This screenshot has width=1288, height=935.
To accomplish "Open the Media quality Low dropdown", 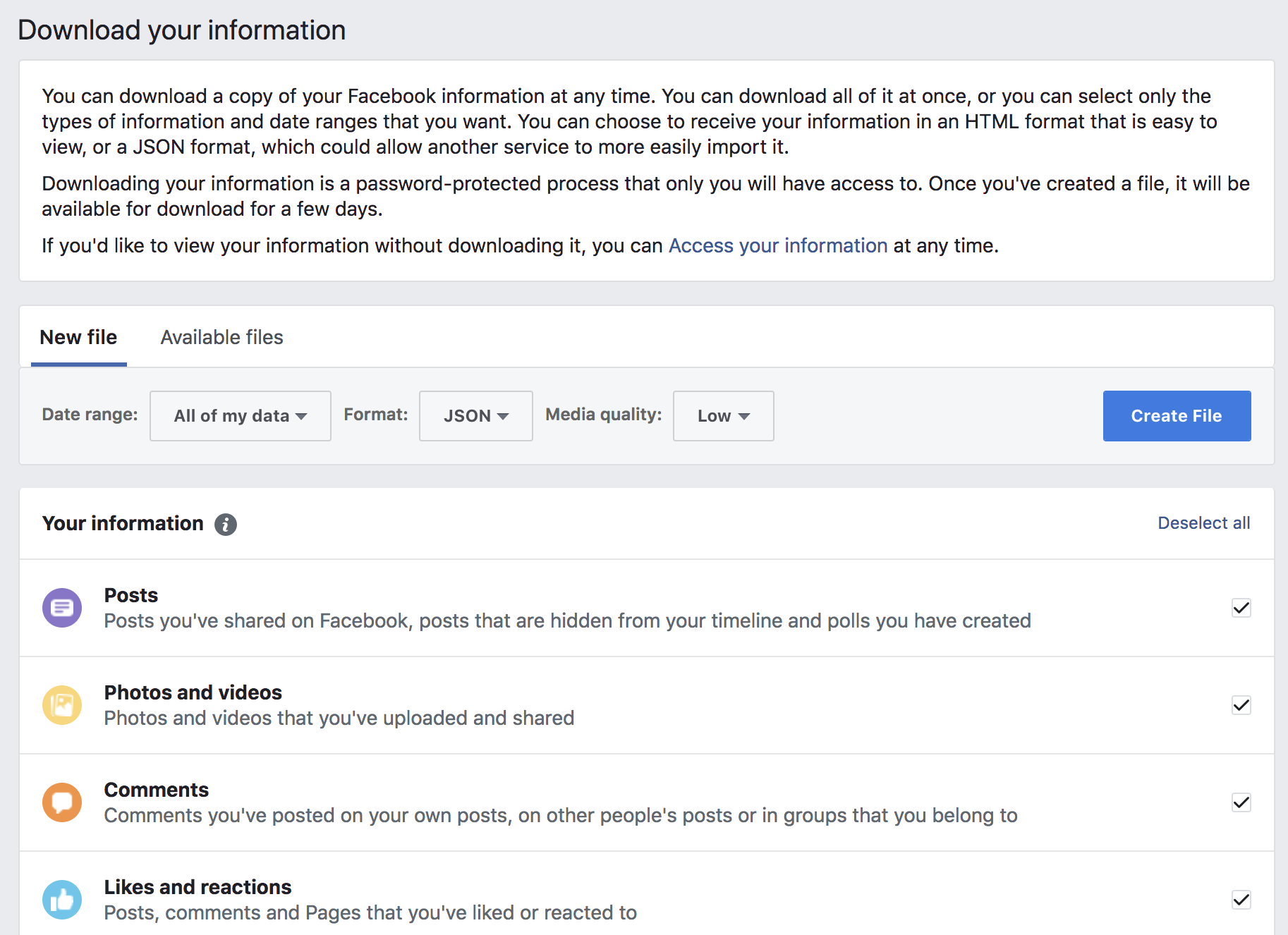I will (724, 416).
